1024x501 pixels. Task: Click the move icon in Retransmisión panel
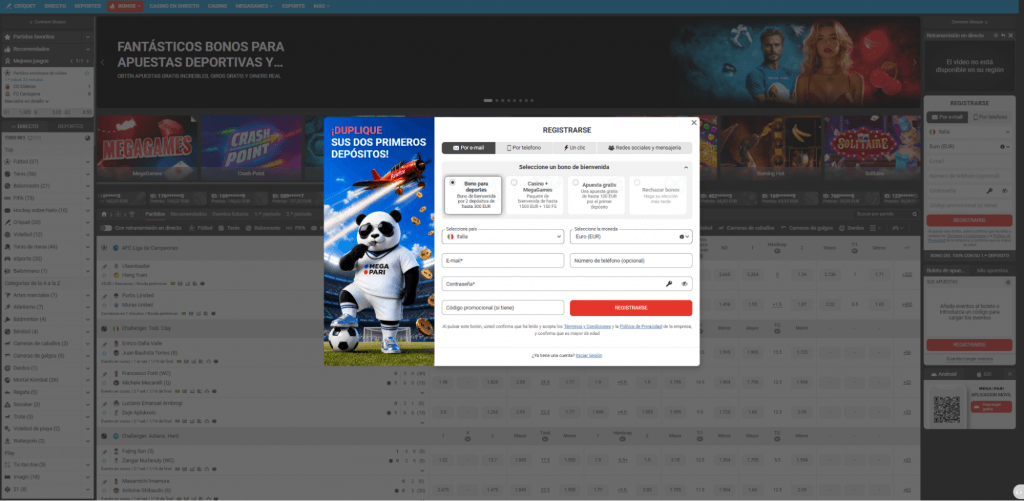(x=996, y=35)
